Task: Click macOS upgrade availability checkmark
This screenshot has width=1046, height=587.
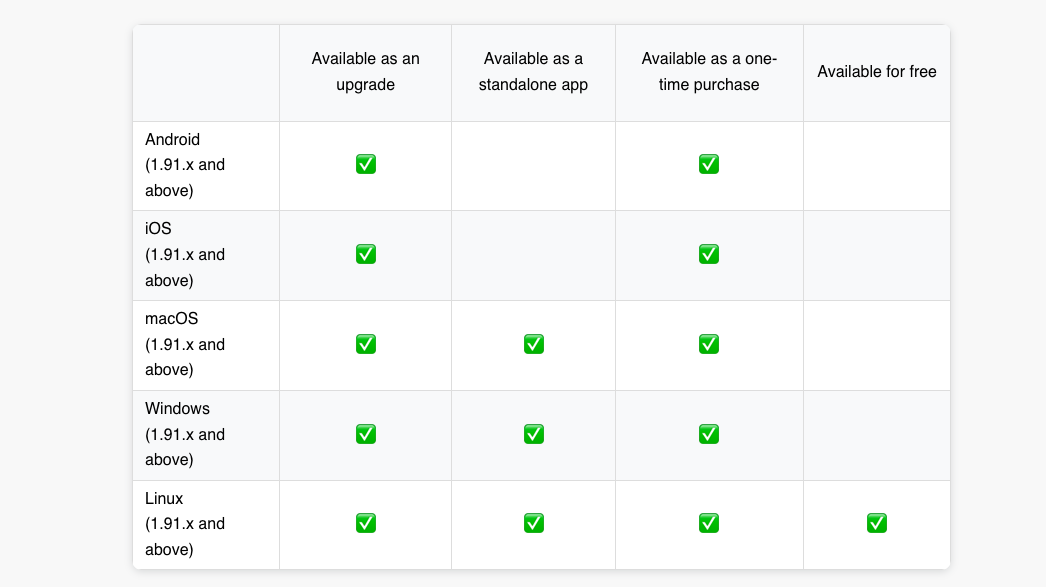Action: [x=366, y=344]
